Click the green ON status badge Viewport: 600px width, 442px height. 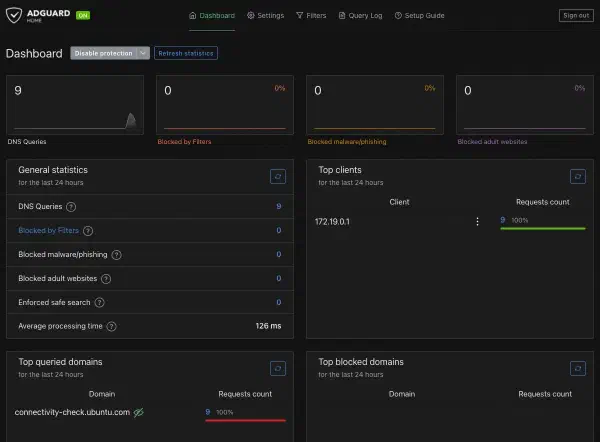83,15
